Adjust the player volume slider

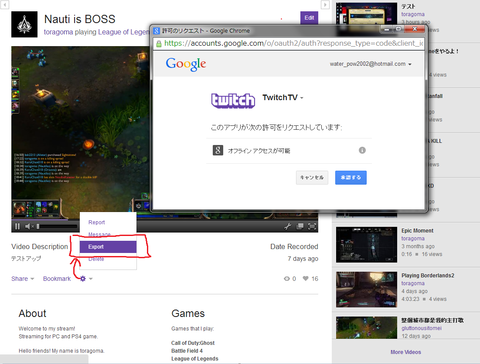point(57,227)
